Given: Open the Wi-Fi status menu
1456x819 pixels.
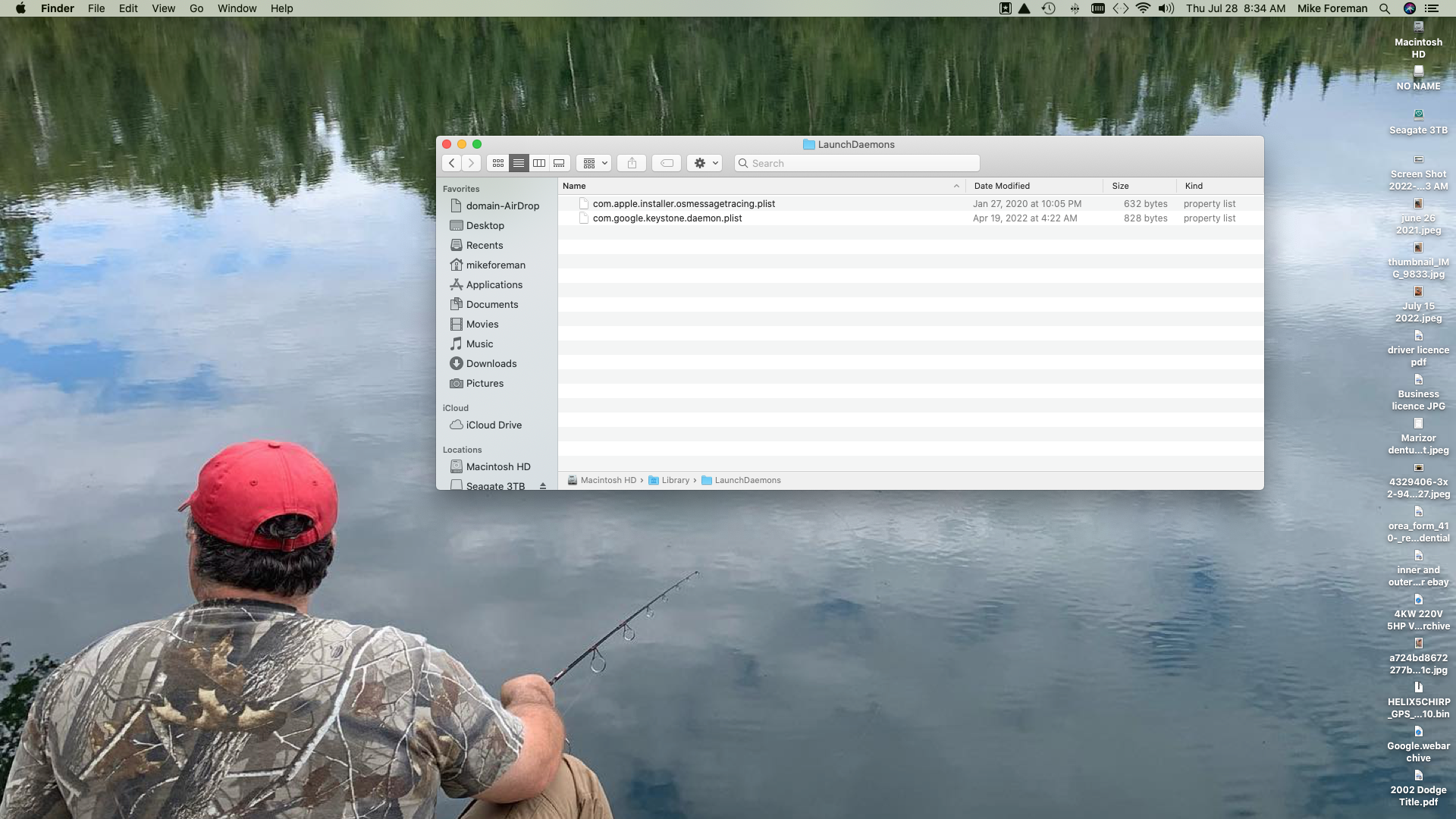Looking at the screenshot, I should [1143, 8].
